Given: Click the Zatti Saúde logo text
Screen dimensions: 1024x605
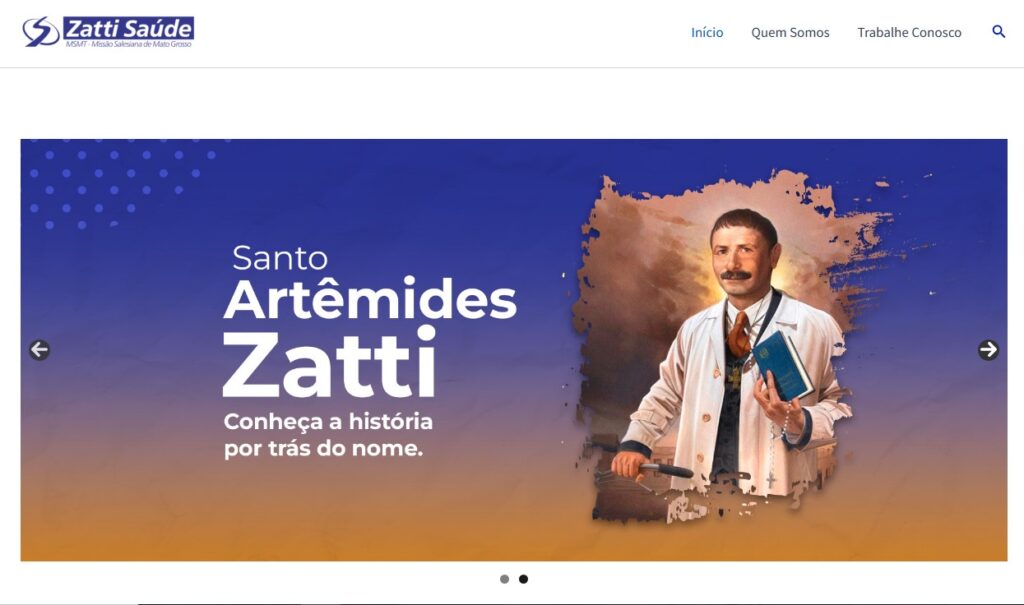Looking at the screenshot, I should point(129,28).
